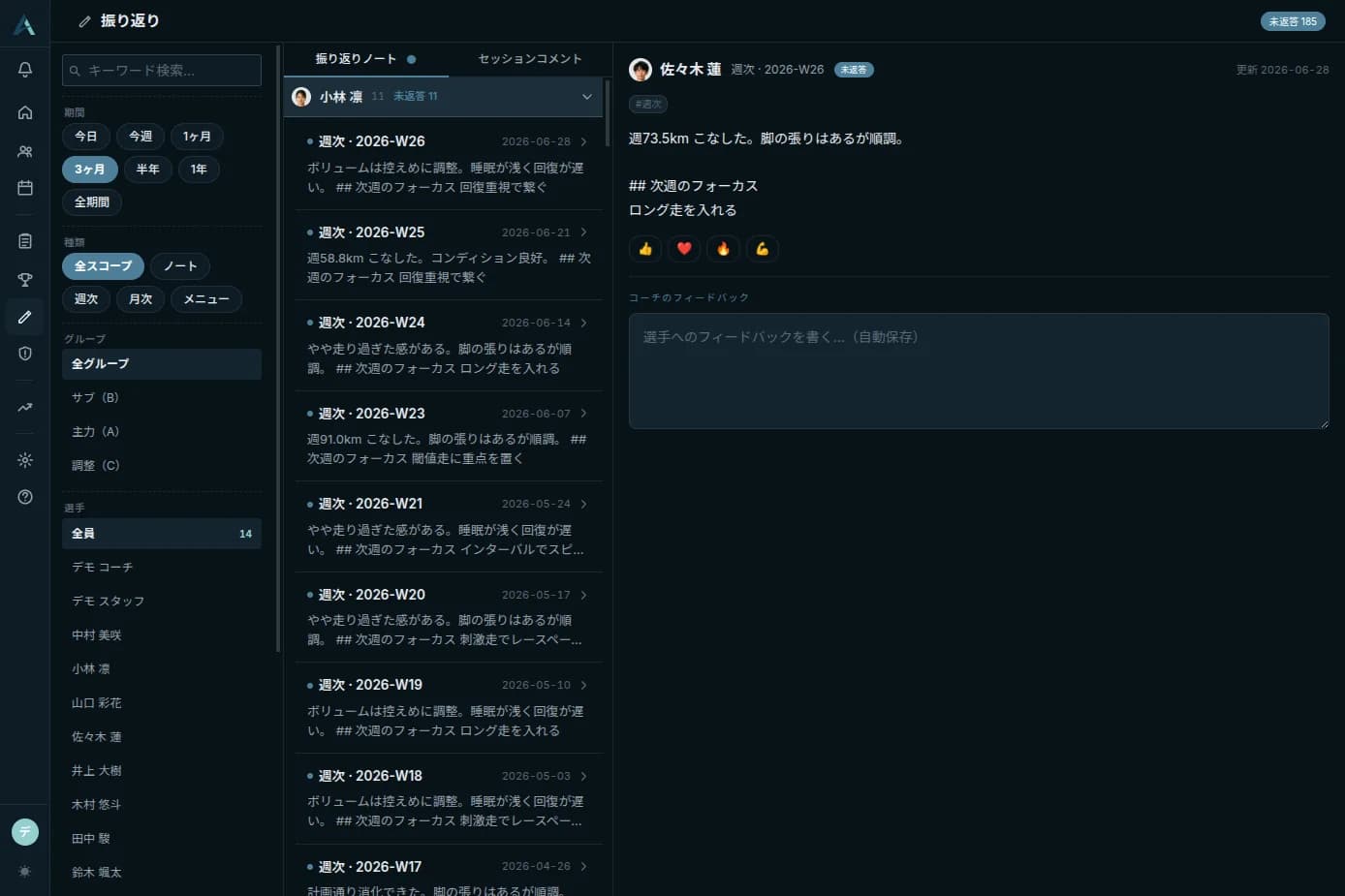1345x896 pixels.
Task: Click 佐々木 蓮 avatar in note header
Action: pos(641,70)
